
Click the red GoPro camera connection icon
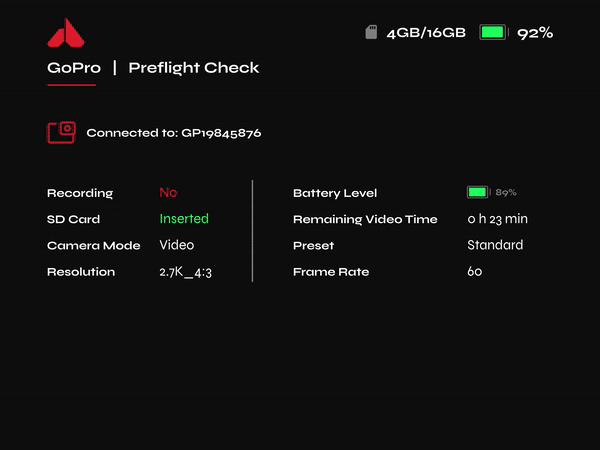click(x=61, y=132)
